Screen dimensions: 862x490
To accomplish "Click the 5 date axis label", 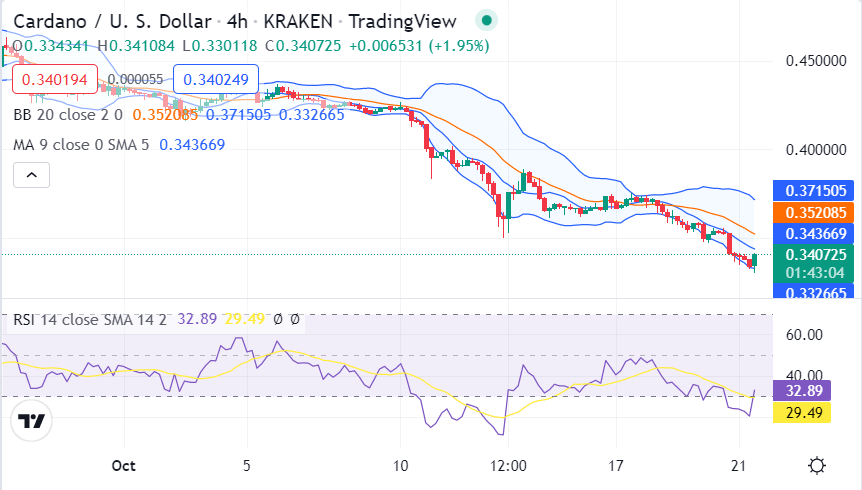I will pyautogui.click(x=247, y=466).
